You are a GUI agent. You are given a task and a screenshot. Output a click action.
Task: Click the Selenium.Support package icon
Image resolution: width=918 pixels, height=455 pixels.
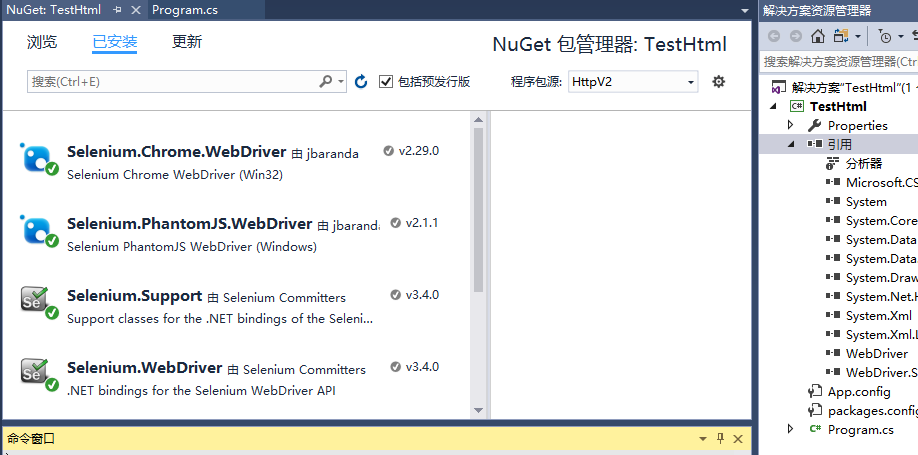[39, 303]
